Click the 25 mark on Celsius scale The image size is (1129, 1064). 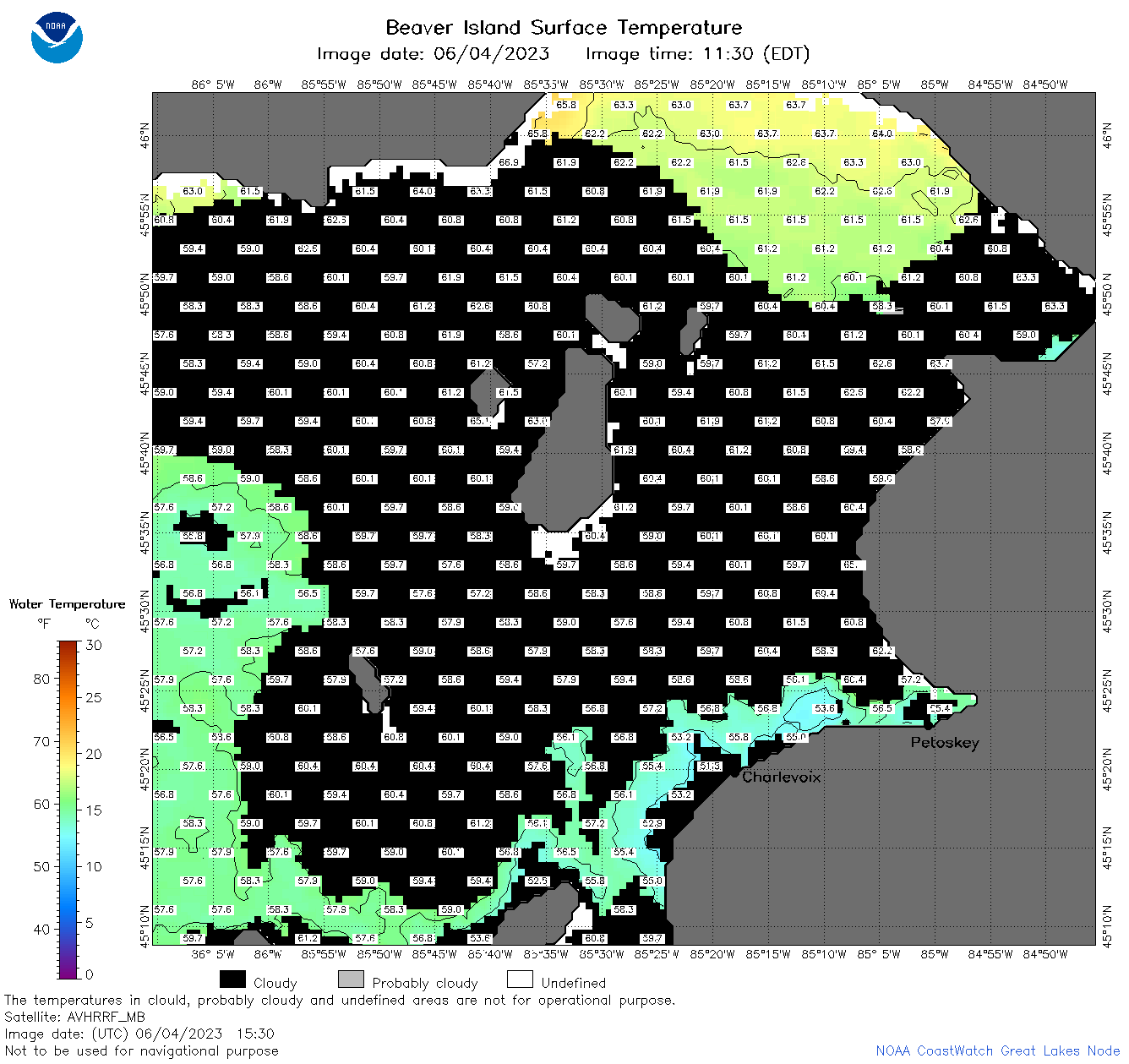pyautogui.click(x=94, y=697)
